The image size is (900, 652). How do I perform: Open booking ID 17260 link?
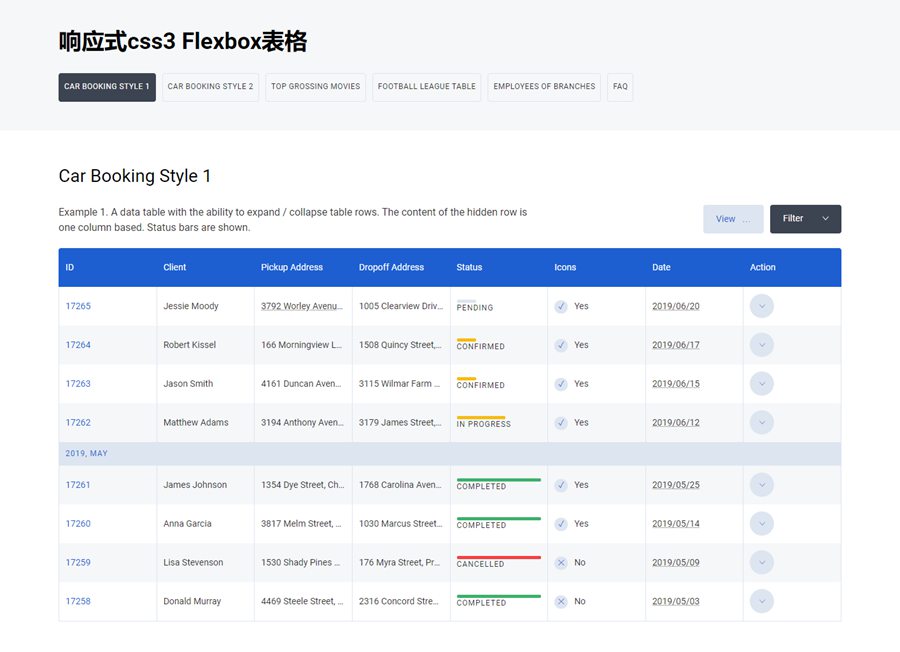tap(78, 524)
